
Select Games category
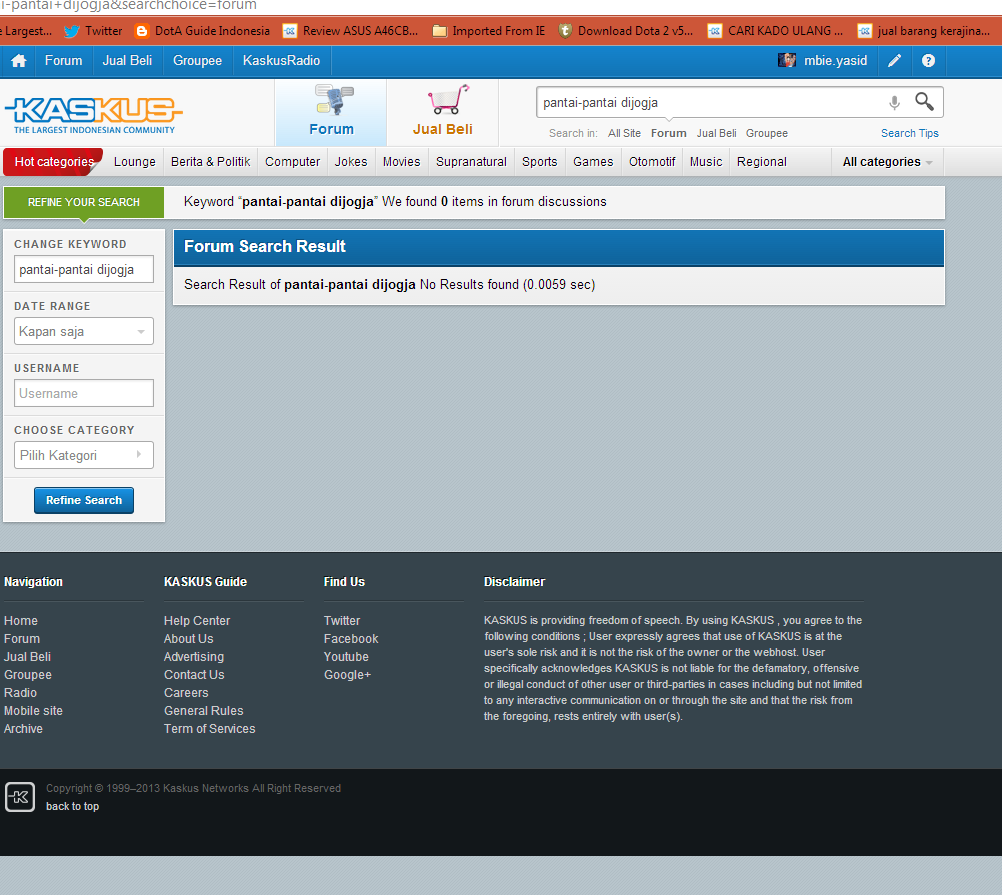click(593, 162)
